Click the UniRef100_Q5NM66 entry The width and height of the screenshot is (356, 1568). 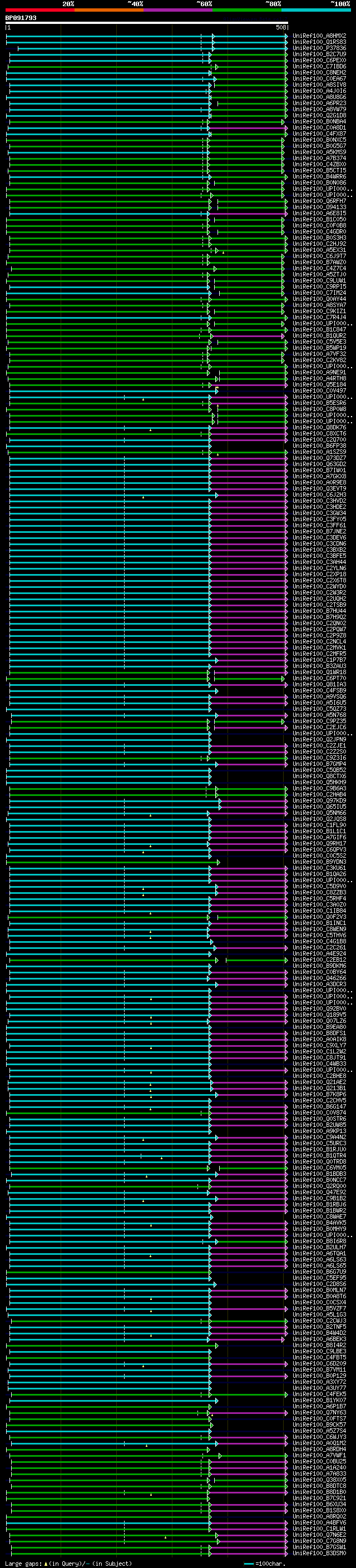pos(319,813)
